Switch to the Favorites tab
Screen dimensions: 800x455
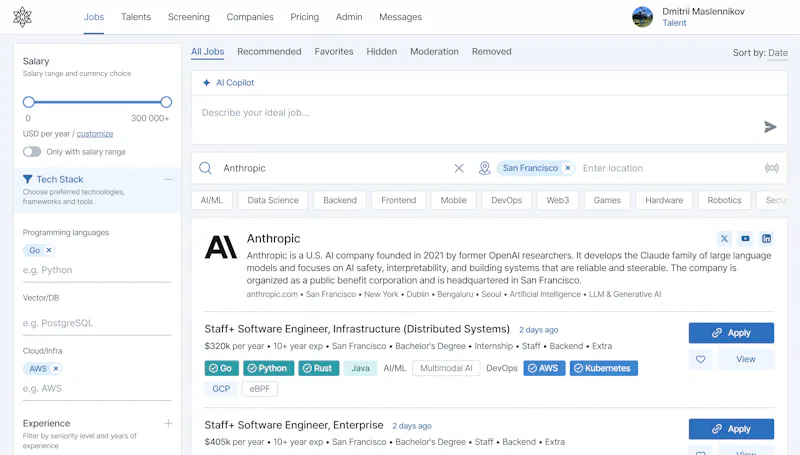click(334, 52)
